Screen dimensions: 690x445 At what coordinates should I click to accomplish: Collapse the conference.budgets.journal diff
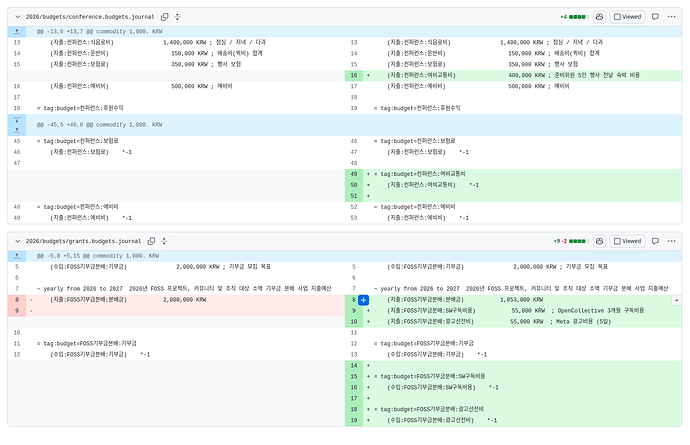click(18, 17)
